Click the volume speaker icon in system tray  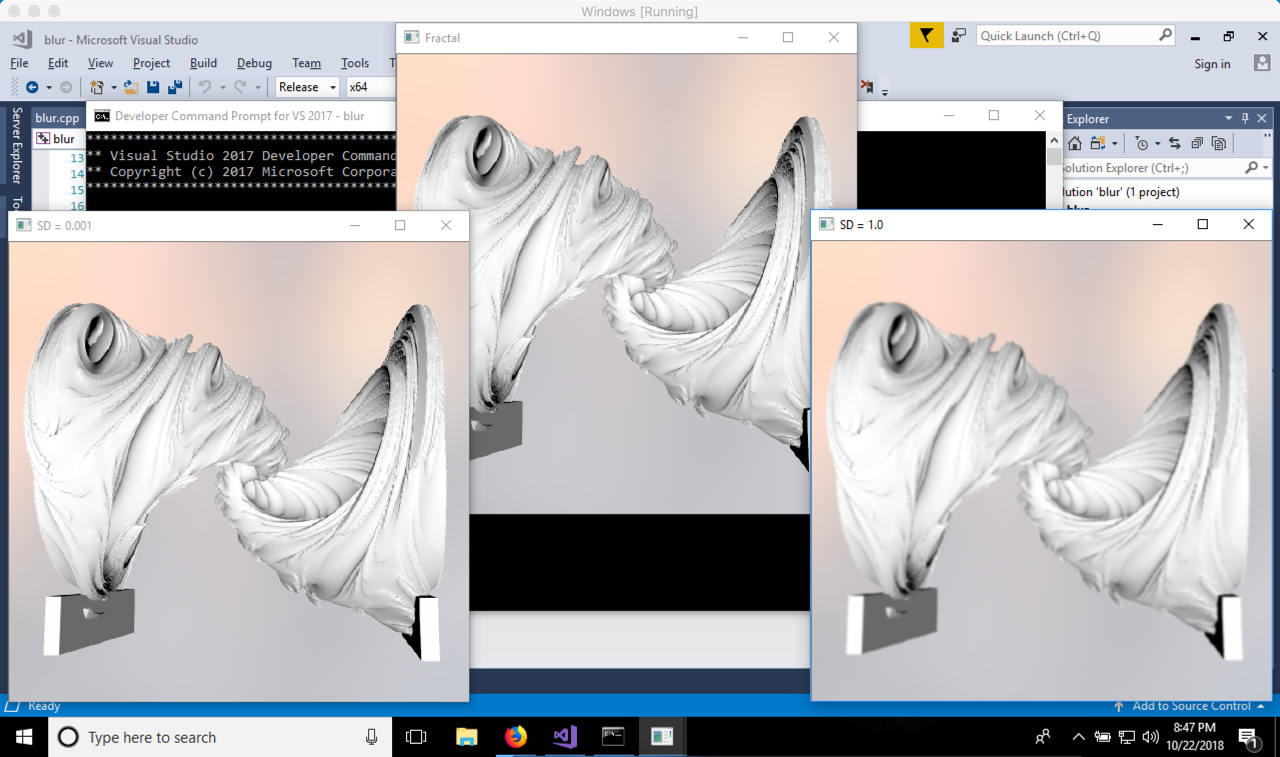1150,737
